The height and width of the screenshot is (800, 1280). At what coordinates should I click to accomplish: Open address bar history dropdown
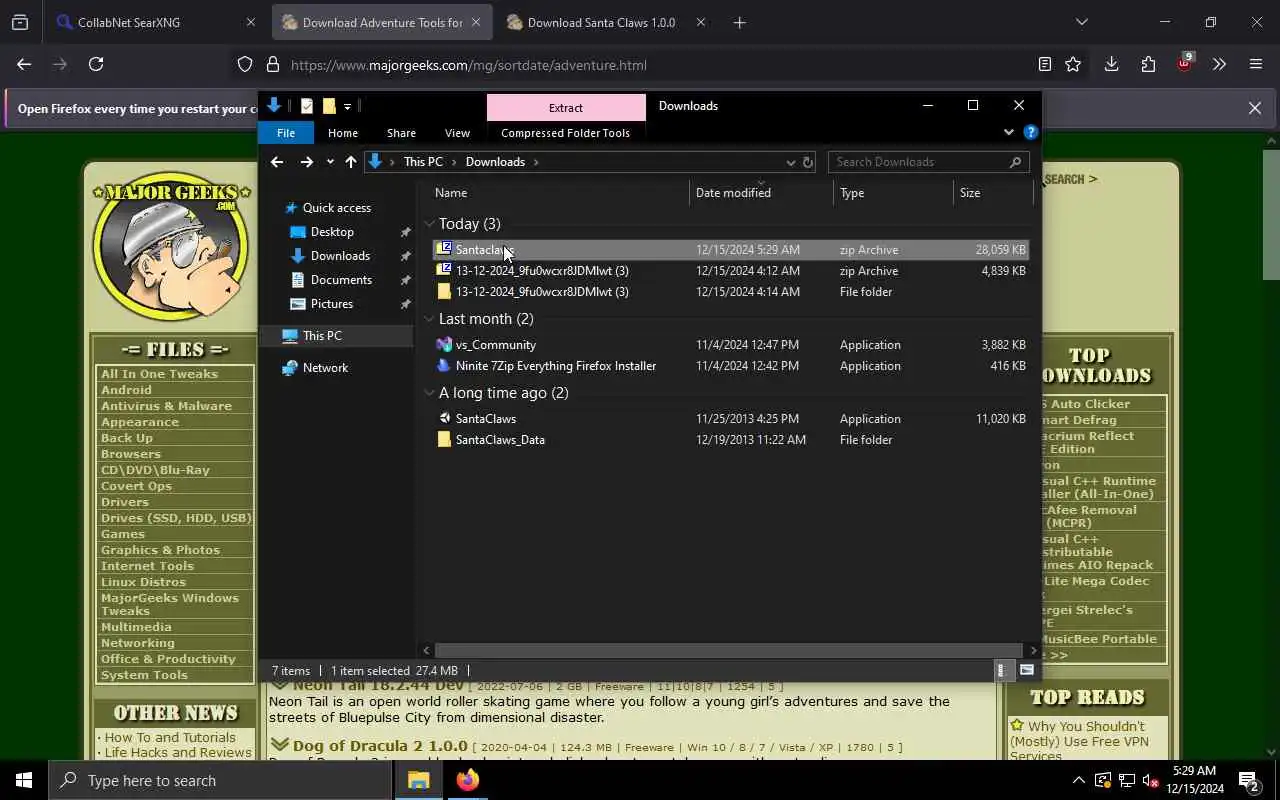coord(790,162)
